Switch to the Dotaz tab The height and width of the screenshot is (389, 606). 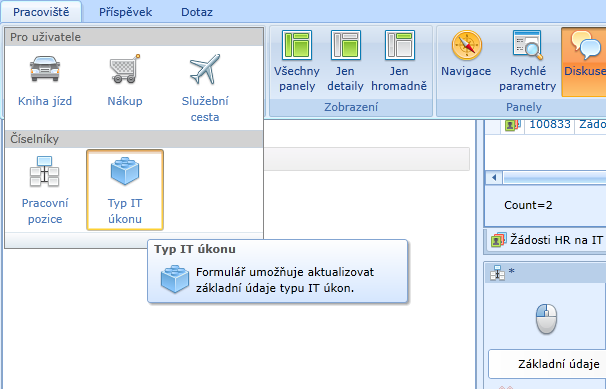[x=197, y=12]
